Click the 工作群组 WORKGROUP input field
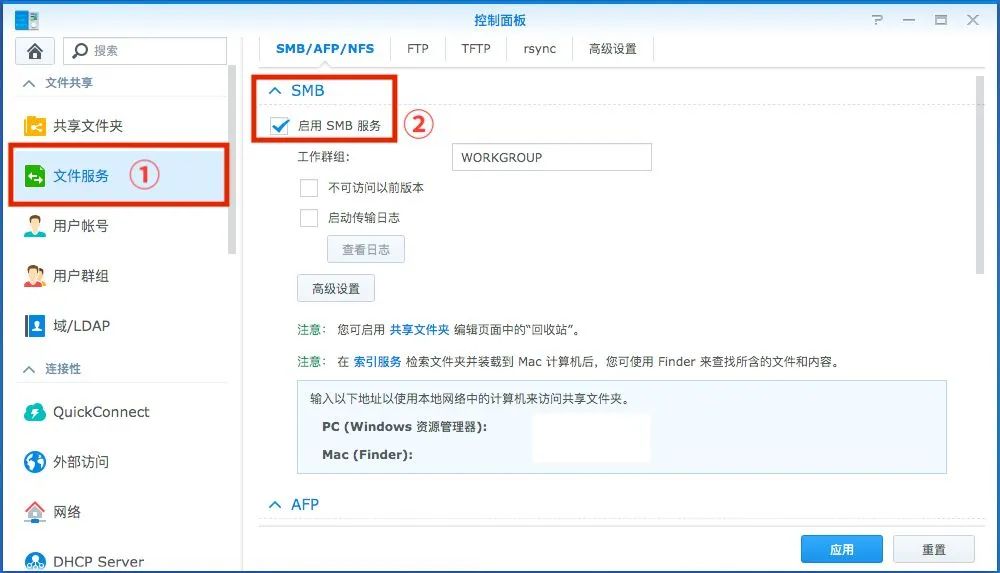1000x573 pixels. tap(552, 157)
